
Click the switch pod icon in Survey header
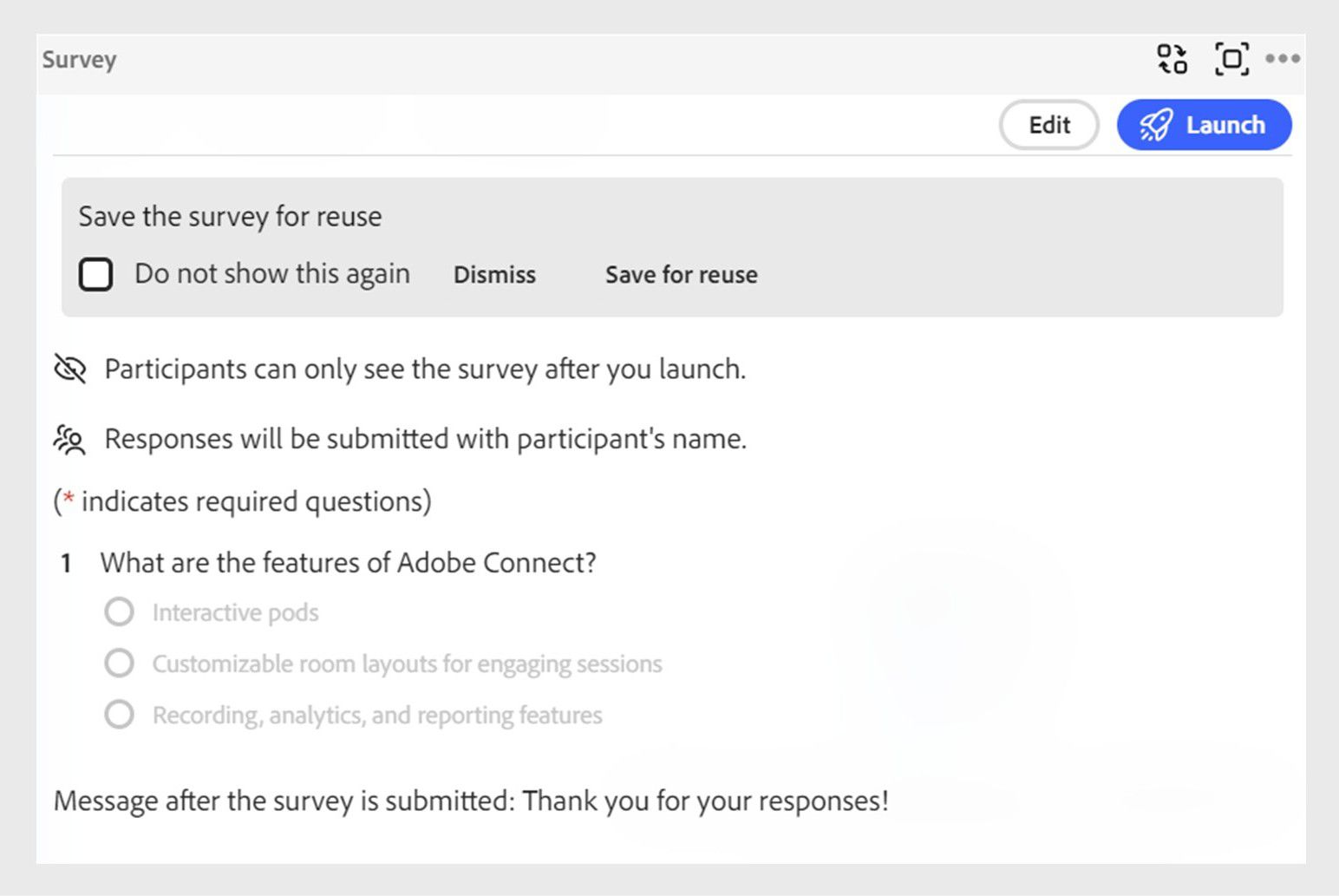(1172, 59)
